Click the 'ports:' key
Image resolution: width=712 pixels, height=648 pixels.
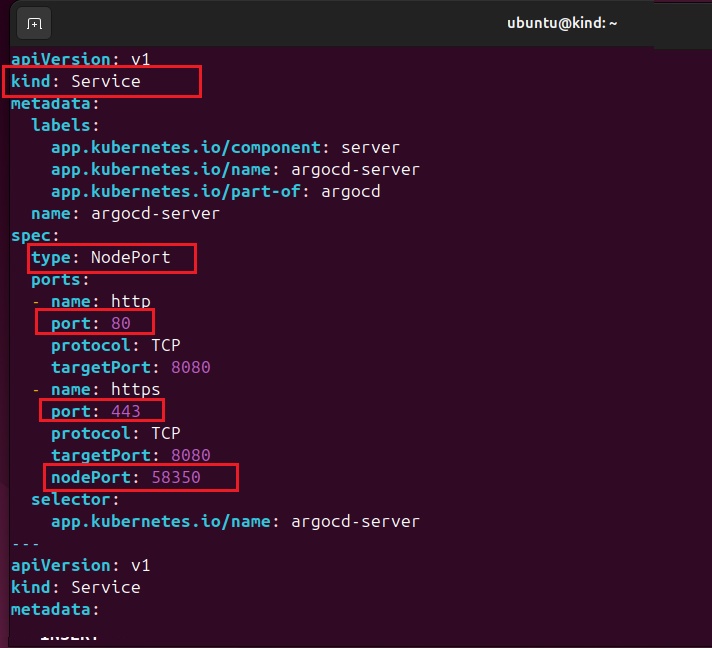(x=60, y=279)
